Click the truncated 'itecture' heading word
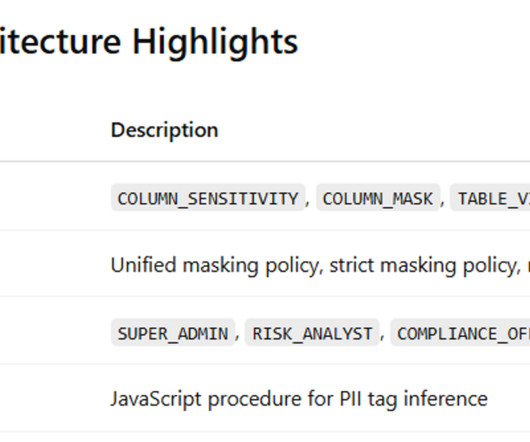The height and width of the screenshot is (442, 530). tap(60, 42)
